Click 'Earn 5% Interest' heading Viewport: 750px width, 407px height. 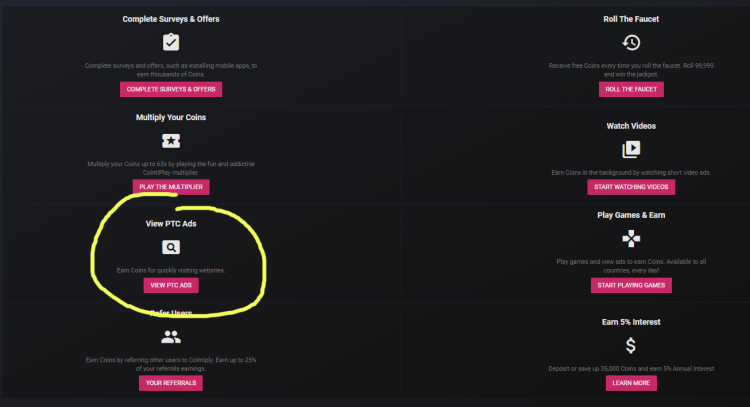(x=631, y=322)
